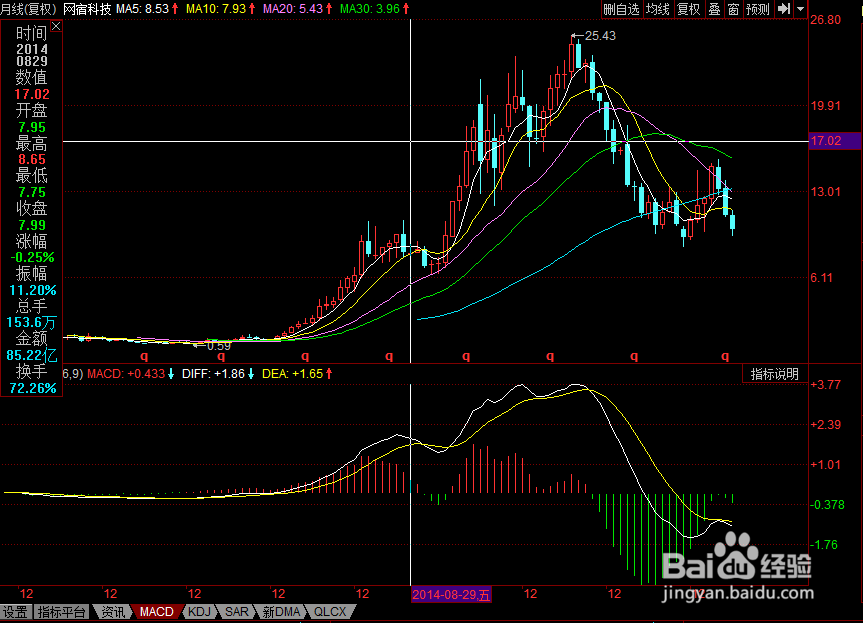Open 指标说明 indicator description

[x=774, y=374]
